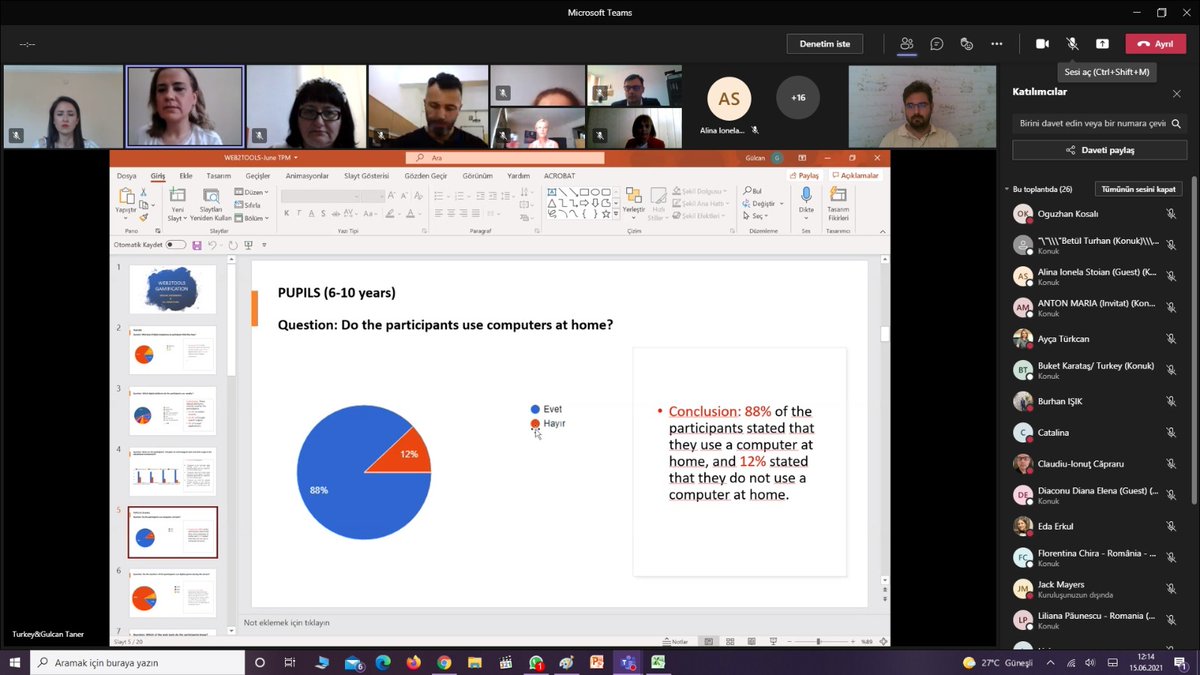The height and width of the screenshot is (675, 1200).
Task: Click the share content icon in Teams
Action: [1102, 44]
